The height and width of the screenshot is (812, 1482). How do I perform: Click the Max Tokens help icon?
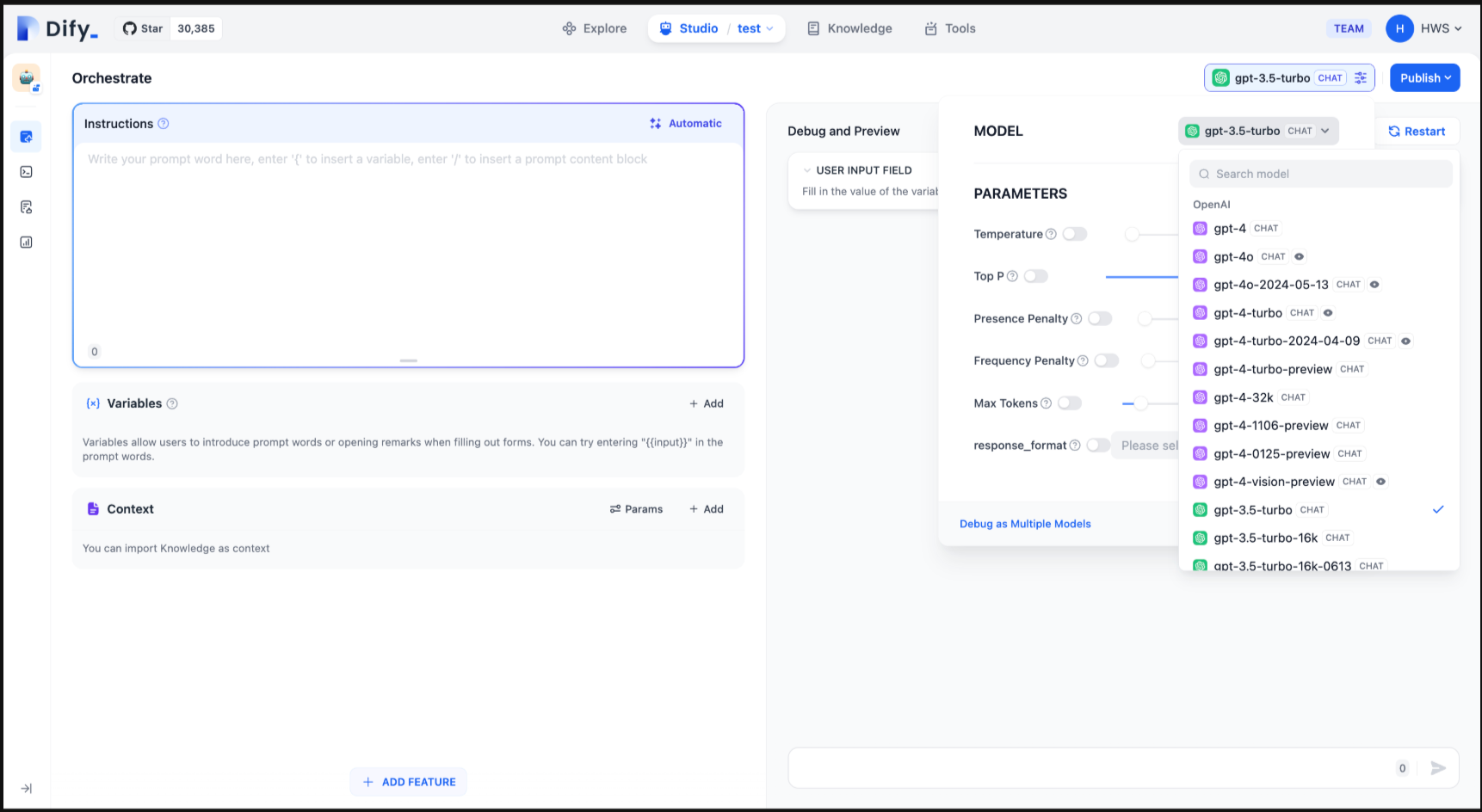(x=1046, y=403)
